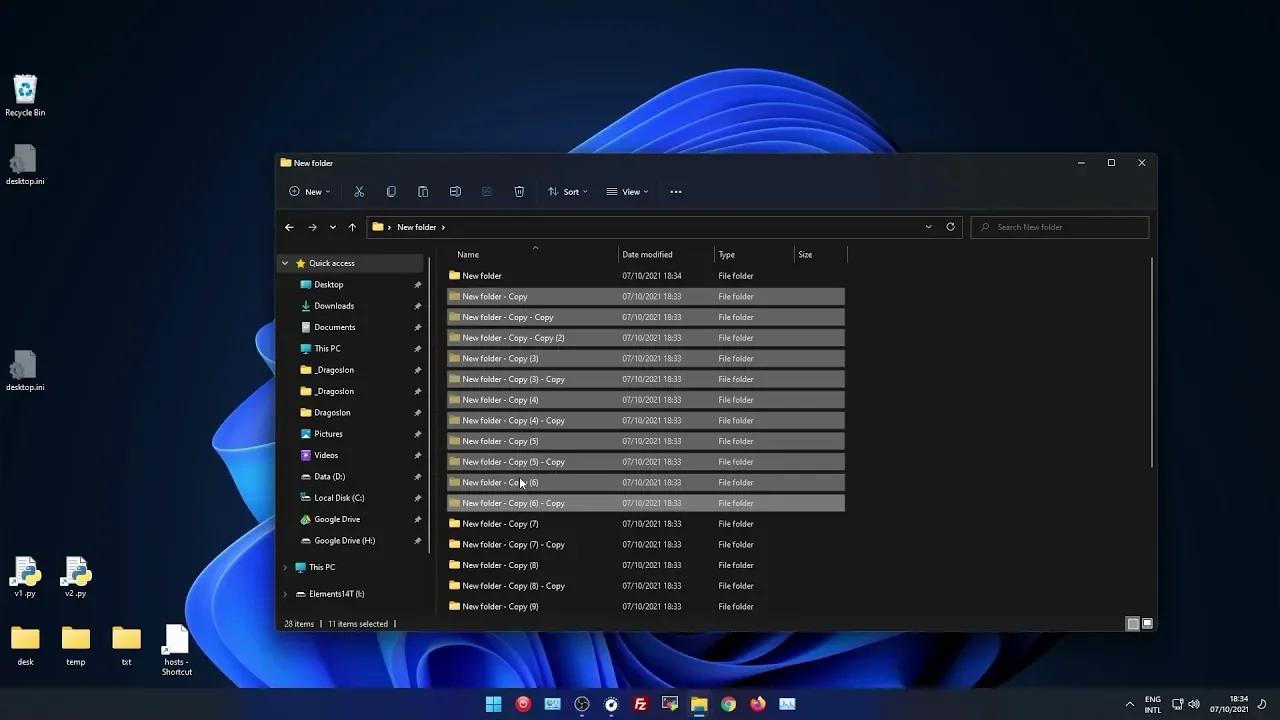Switch to details view using status bar icon
Screen dimensions: 1280x720
tap(1131, 623)
